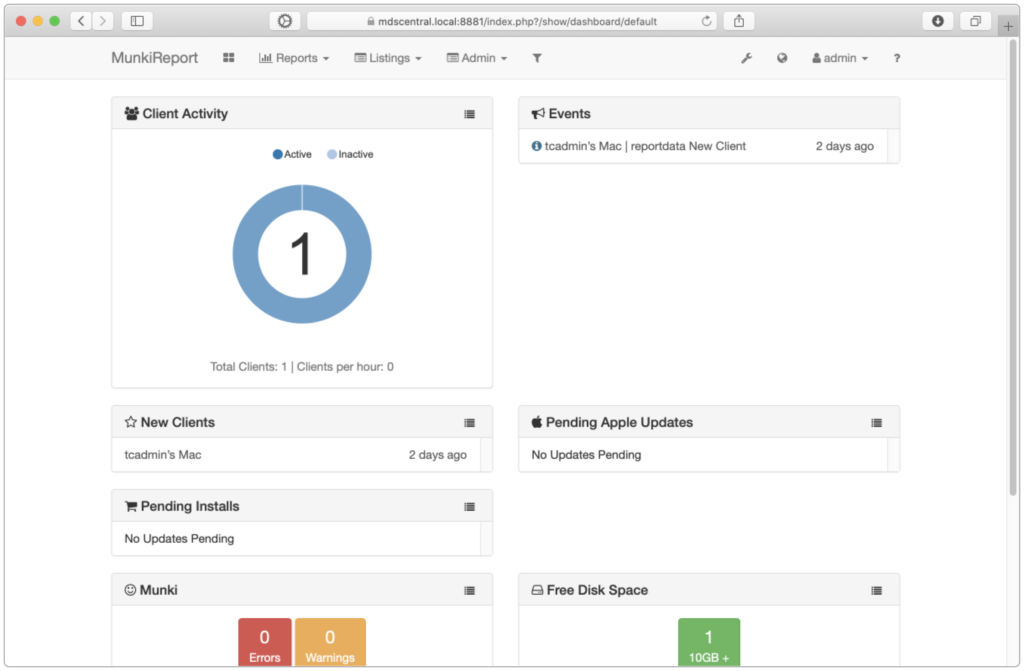Open the dashboard grid icon

[x=229, y=58]
